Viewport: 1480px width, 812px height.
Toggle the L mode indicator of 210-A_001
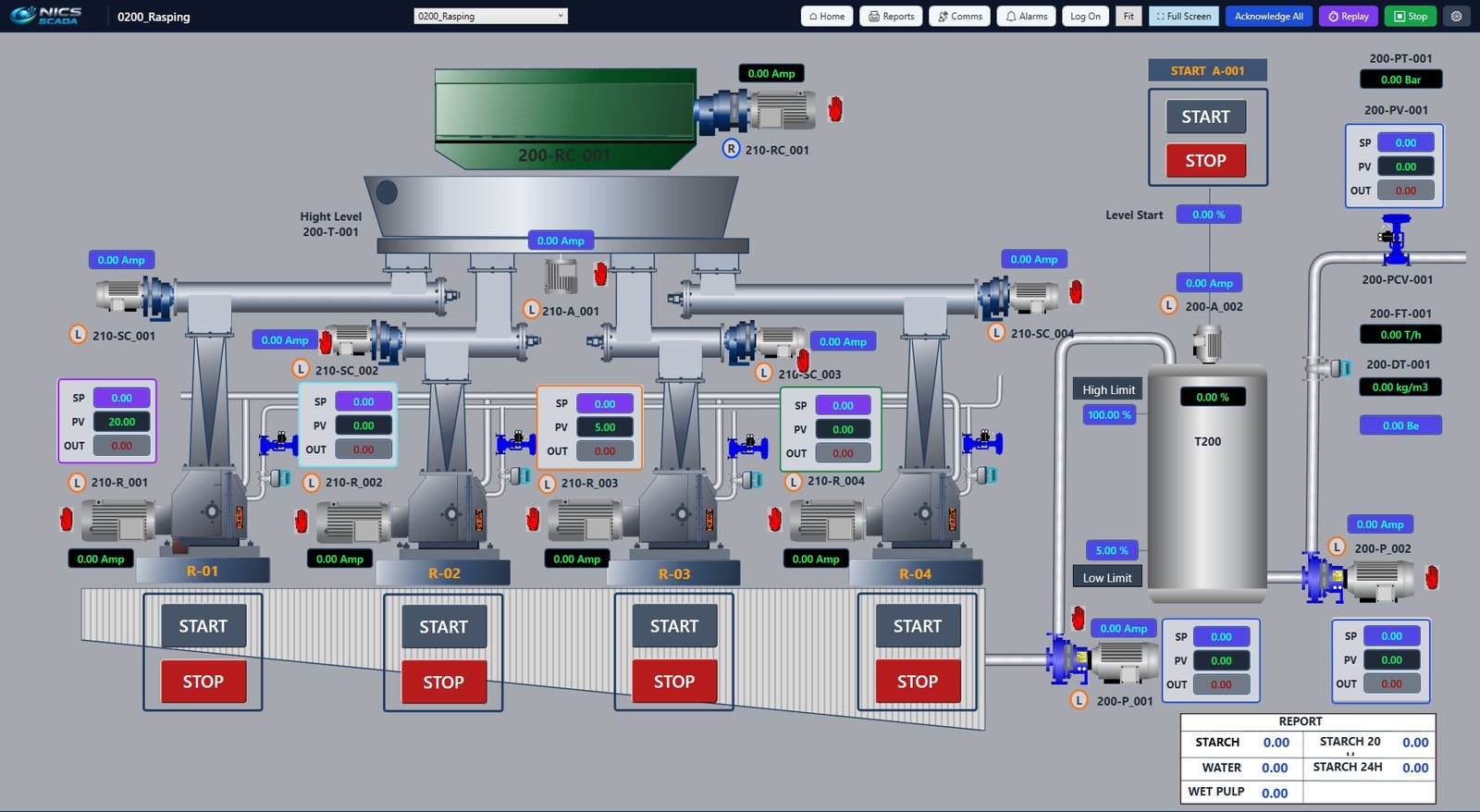[x=531, y=309]
